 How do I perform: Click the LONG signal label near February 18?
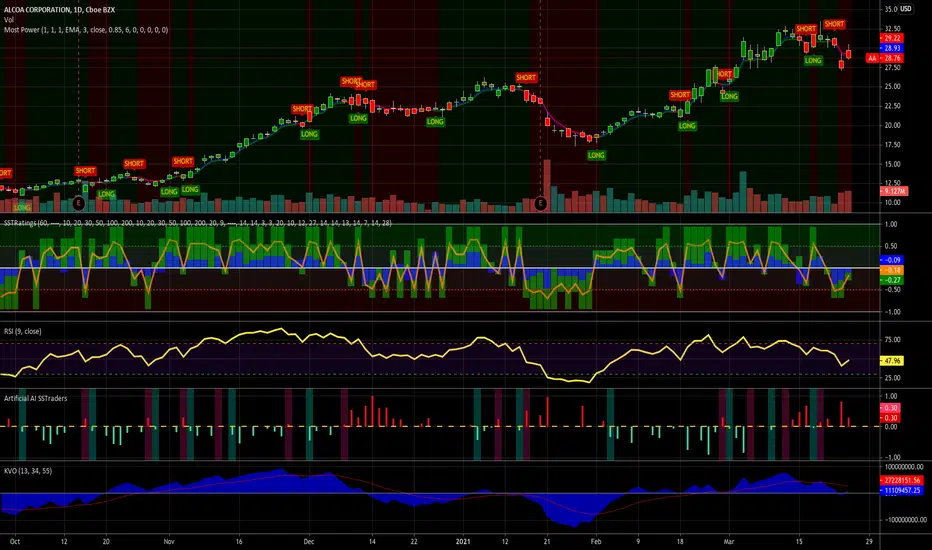(x=687, y=126)
